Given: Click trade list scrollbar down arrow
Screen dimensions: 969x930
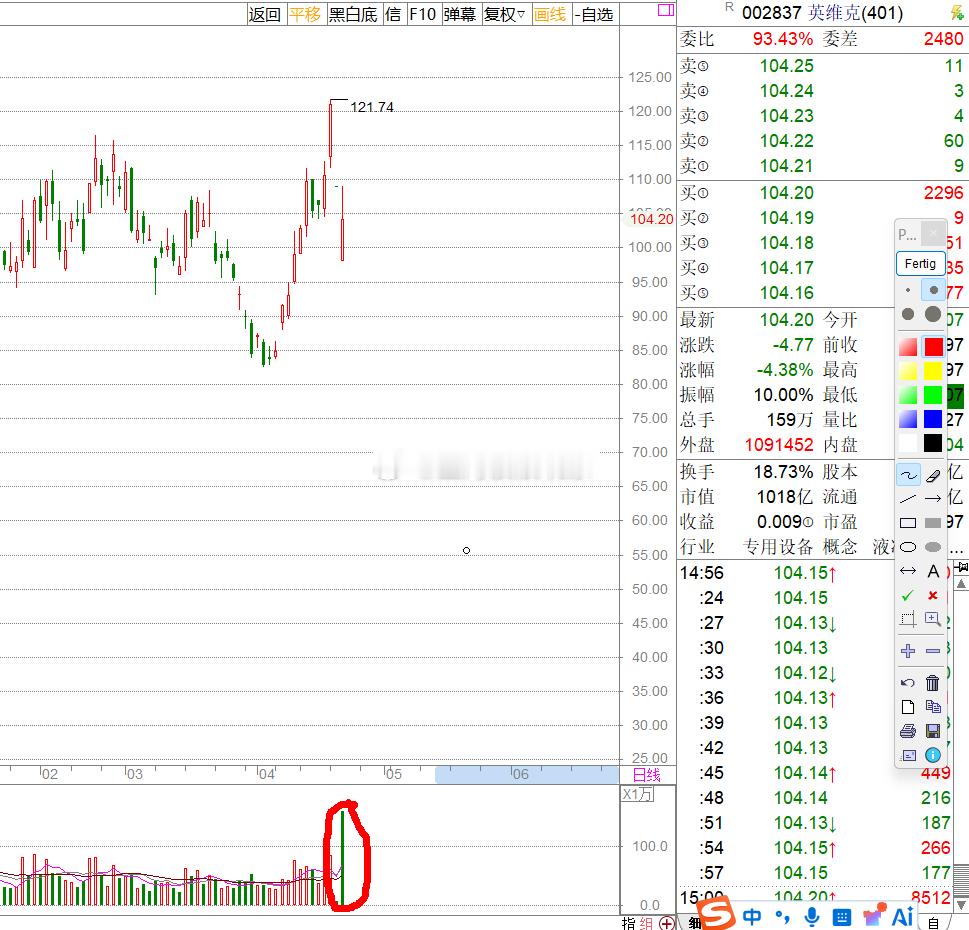Looking at the screenshot, I should coord(962,905).
